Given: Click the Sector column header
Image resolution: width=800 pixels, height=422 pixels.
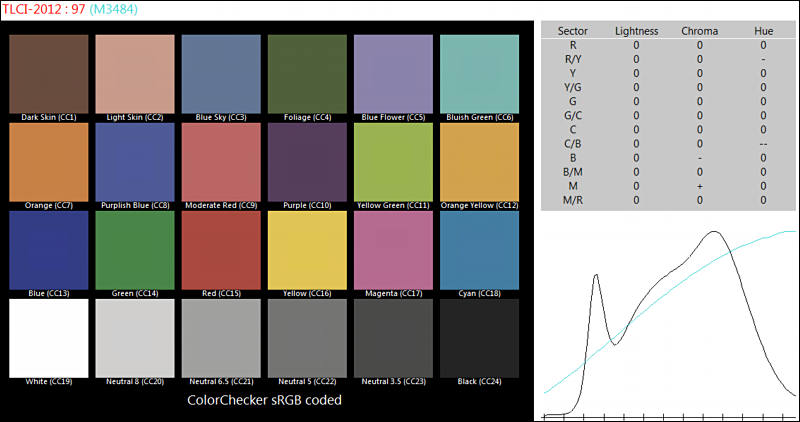Looking at the screenshot, I should pyautogui.click(x=571, y=31).
